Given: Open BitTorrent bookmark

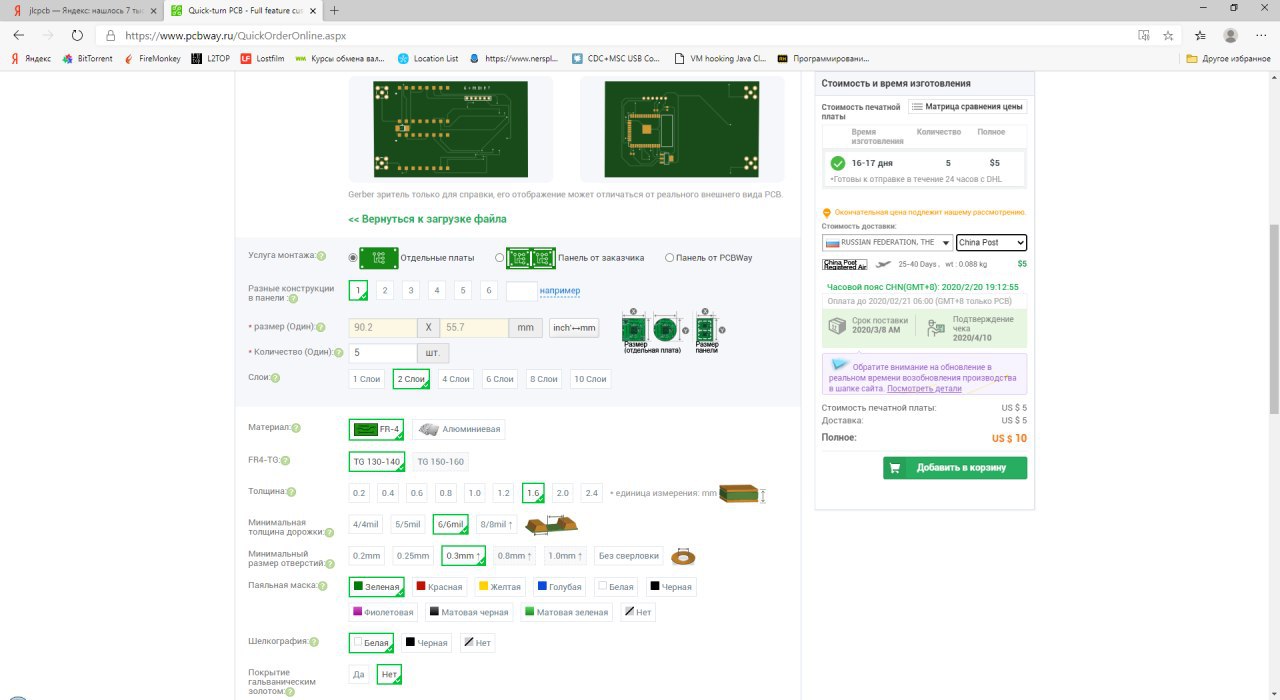Looking at the screenshot, I should click(88, 58).
